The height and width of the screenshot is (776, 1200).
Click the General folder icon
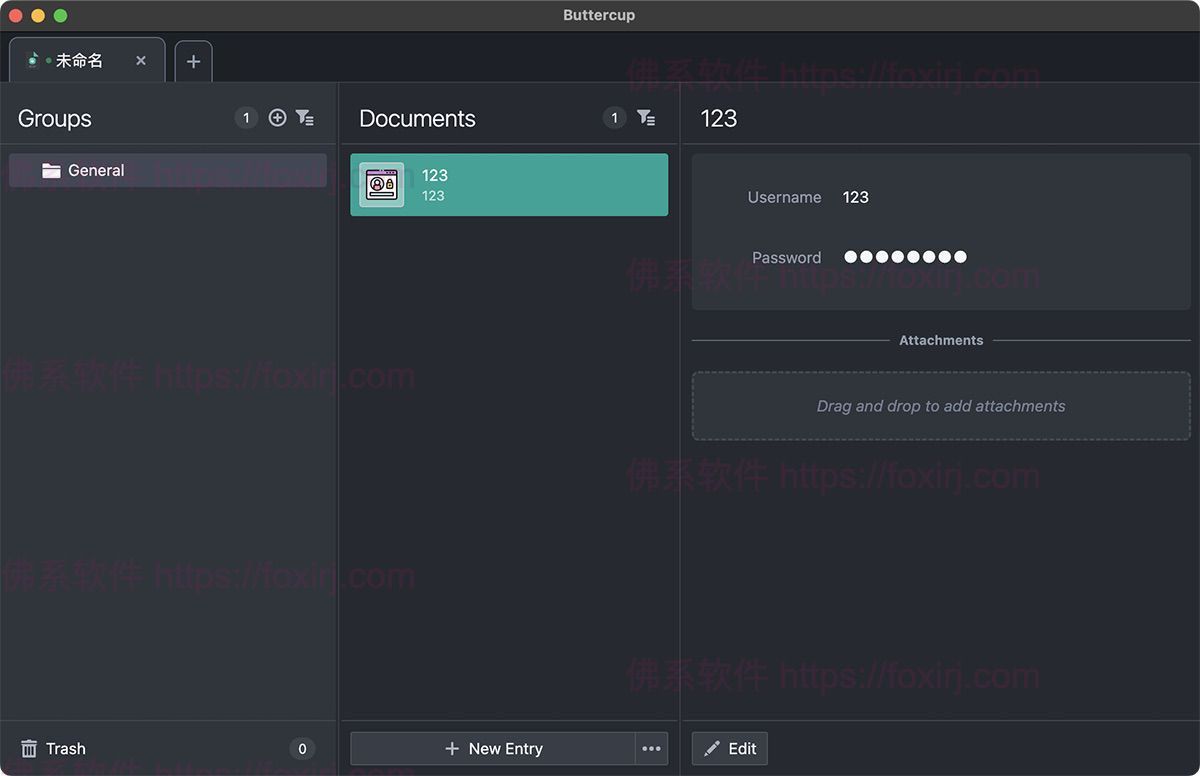point(51,171)
